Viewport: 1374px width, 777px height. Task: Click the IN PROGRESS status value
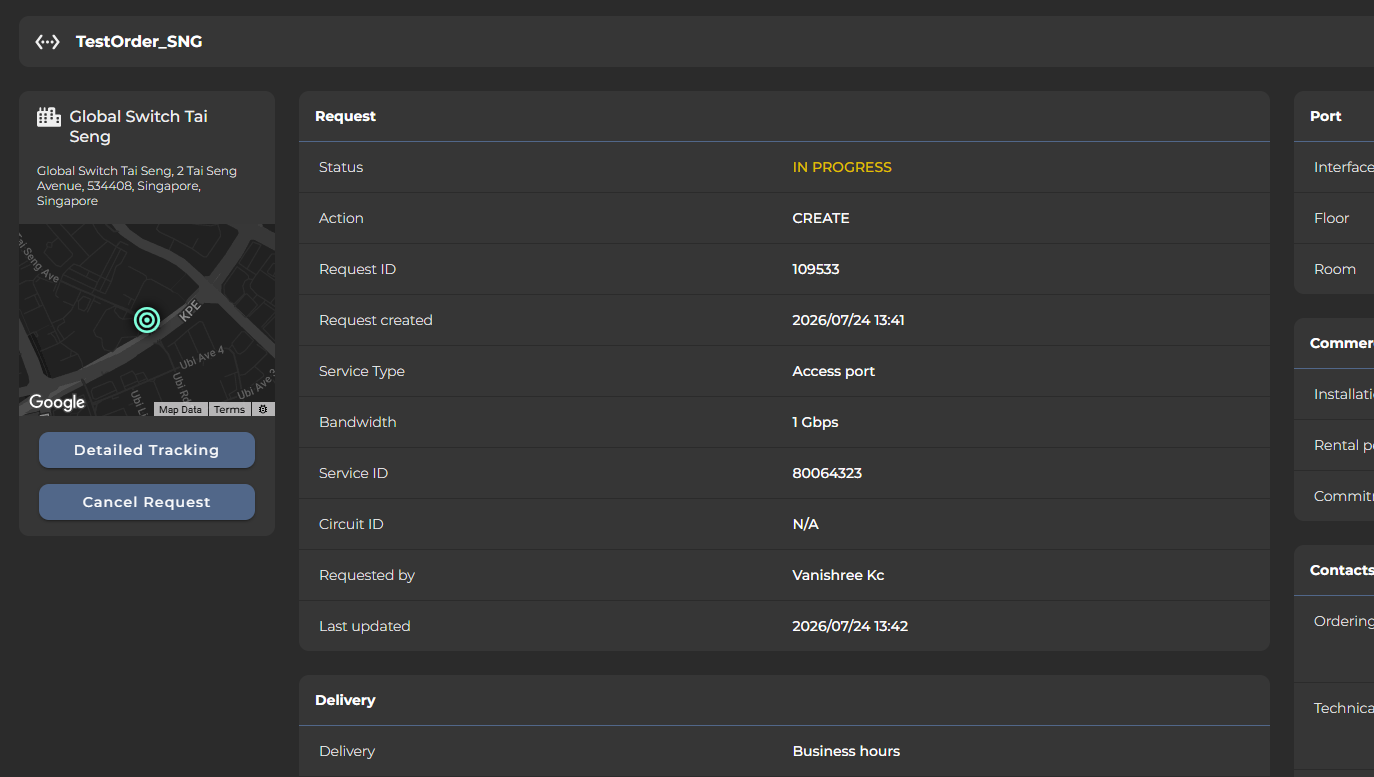point(842,167)
